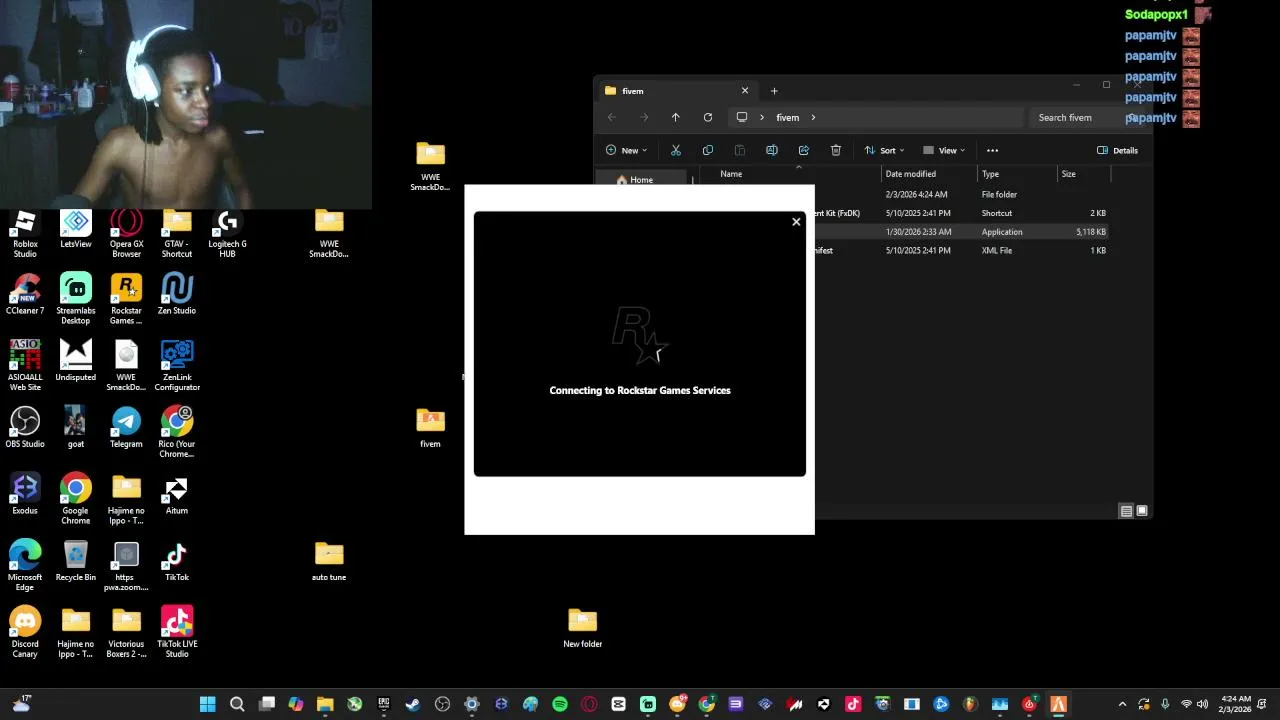Open Spotify from the taskbar
The image size is (1280, 720).
[x=560, y=704]
